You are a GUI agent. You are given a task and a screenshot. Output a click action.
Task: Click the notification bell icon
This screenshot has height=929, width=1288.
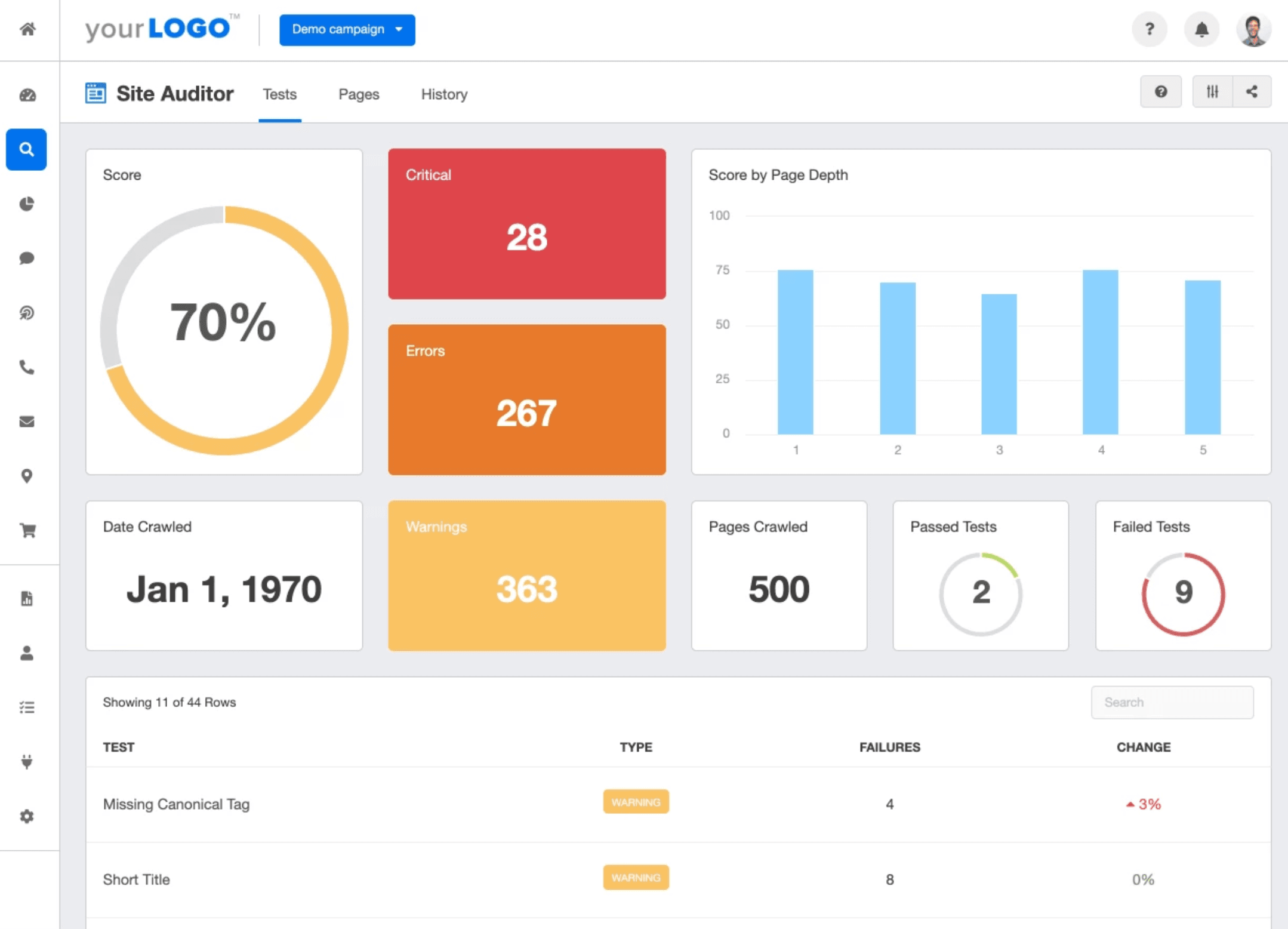click(1202, 29)
